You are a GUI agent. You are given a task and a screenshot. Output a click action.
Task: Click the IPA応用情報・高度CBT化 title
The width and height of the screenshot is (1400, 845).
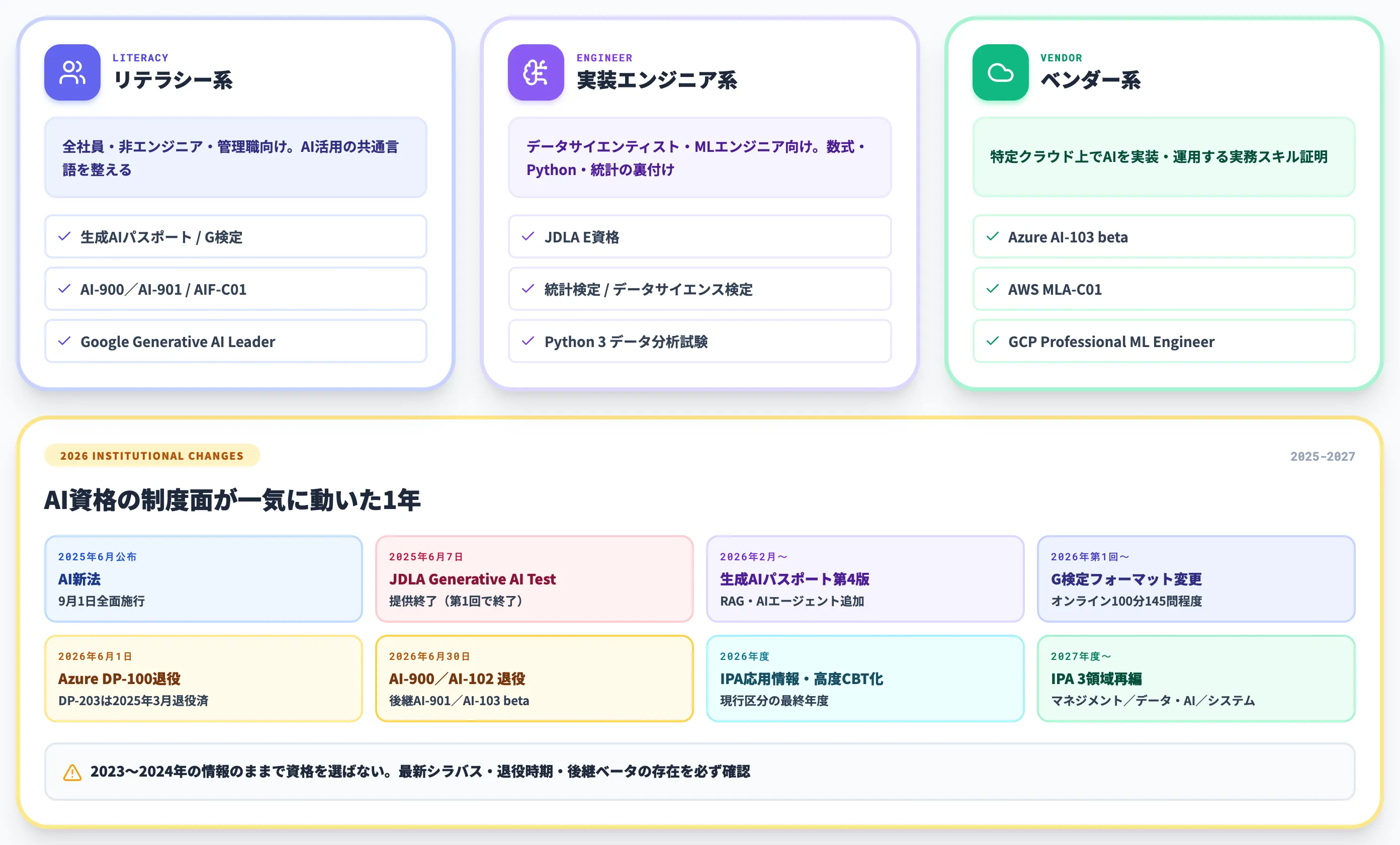801,679
